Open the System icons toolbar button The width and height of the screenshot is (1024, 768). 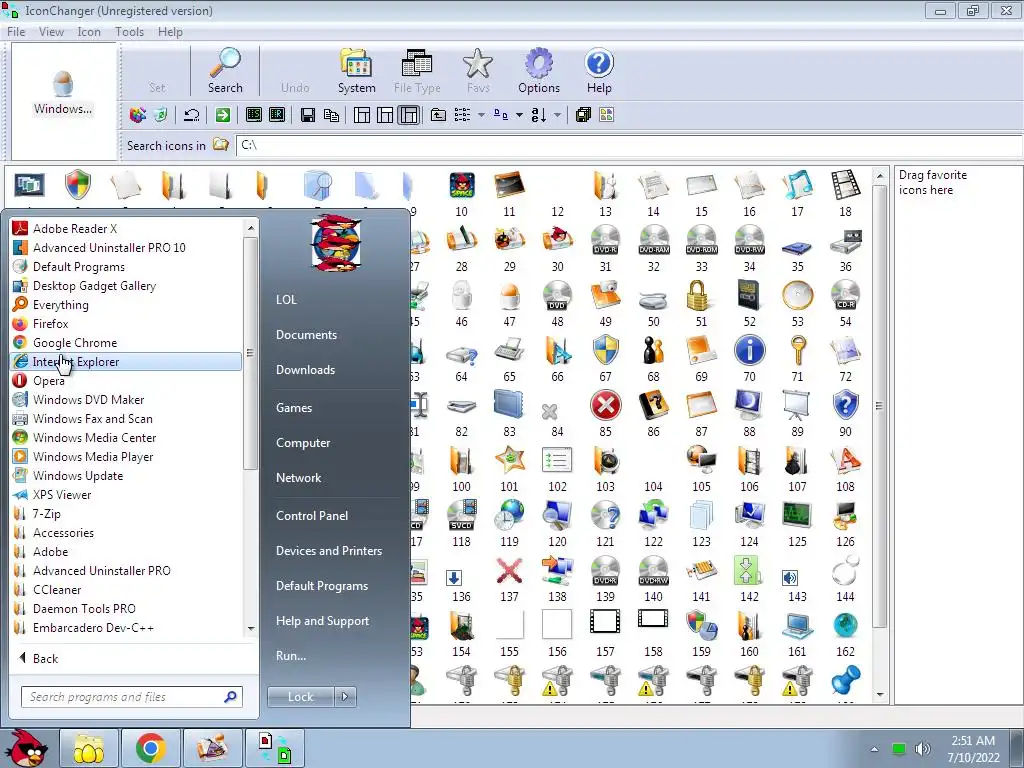(x=356, y=71)
